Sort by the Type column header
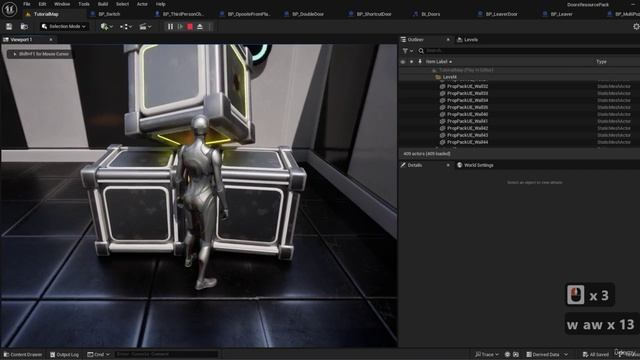 pyautogui.click(x=601, y=62)
